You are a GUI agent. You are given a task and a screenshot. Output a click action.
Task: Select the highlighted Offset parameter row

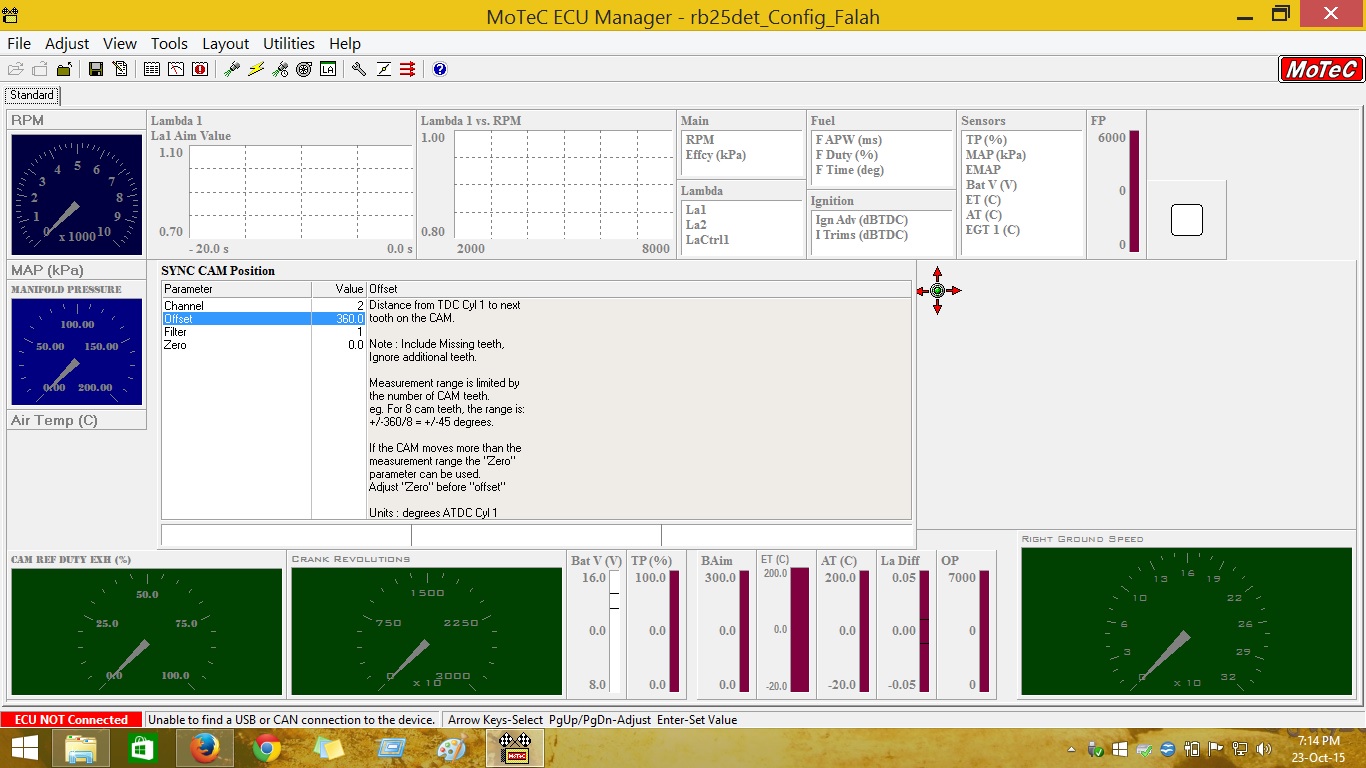pos(264,318)
